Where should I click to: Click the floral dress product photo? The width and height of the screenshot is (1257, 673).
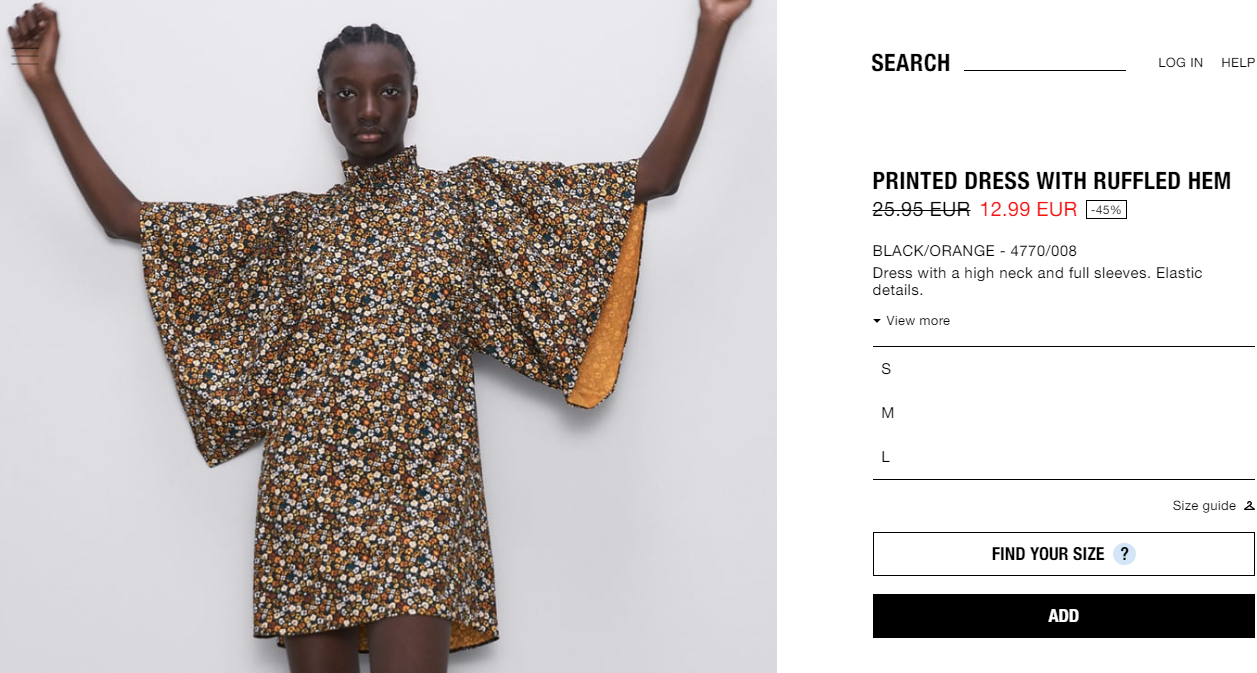point(388,336)
